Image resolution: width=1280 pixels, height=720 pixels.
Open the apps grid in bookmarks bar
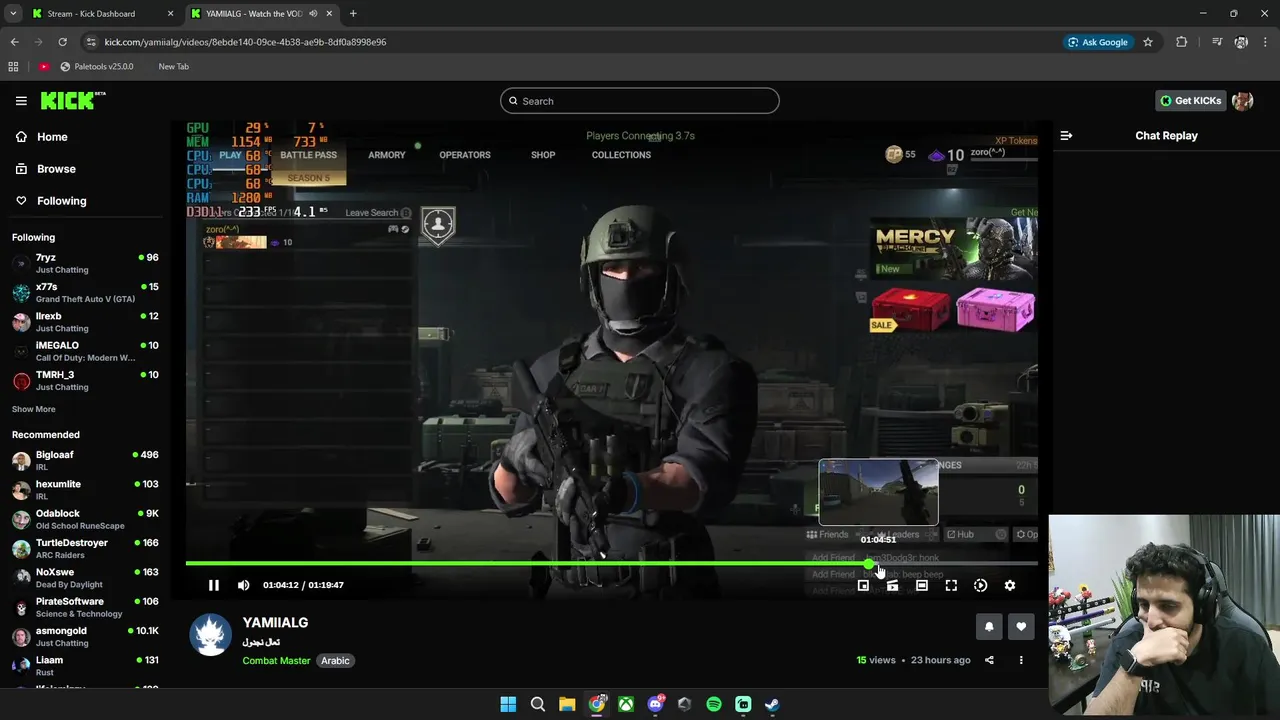coord(13,67)
